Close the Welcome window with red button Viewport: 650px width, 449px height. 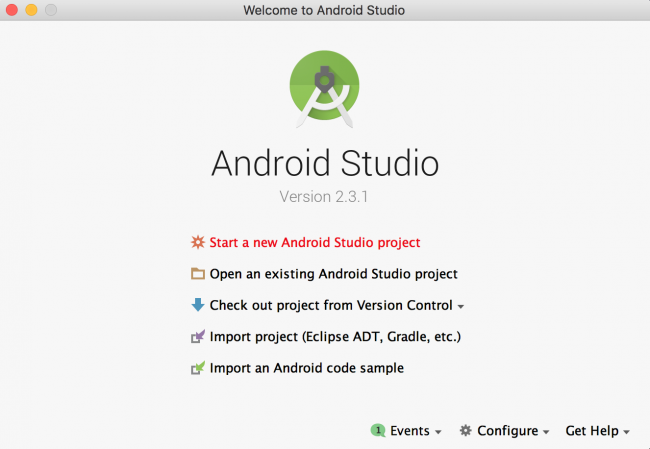click(12, 10)
